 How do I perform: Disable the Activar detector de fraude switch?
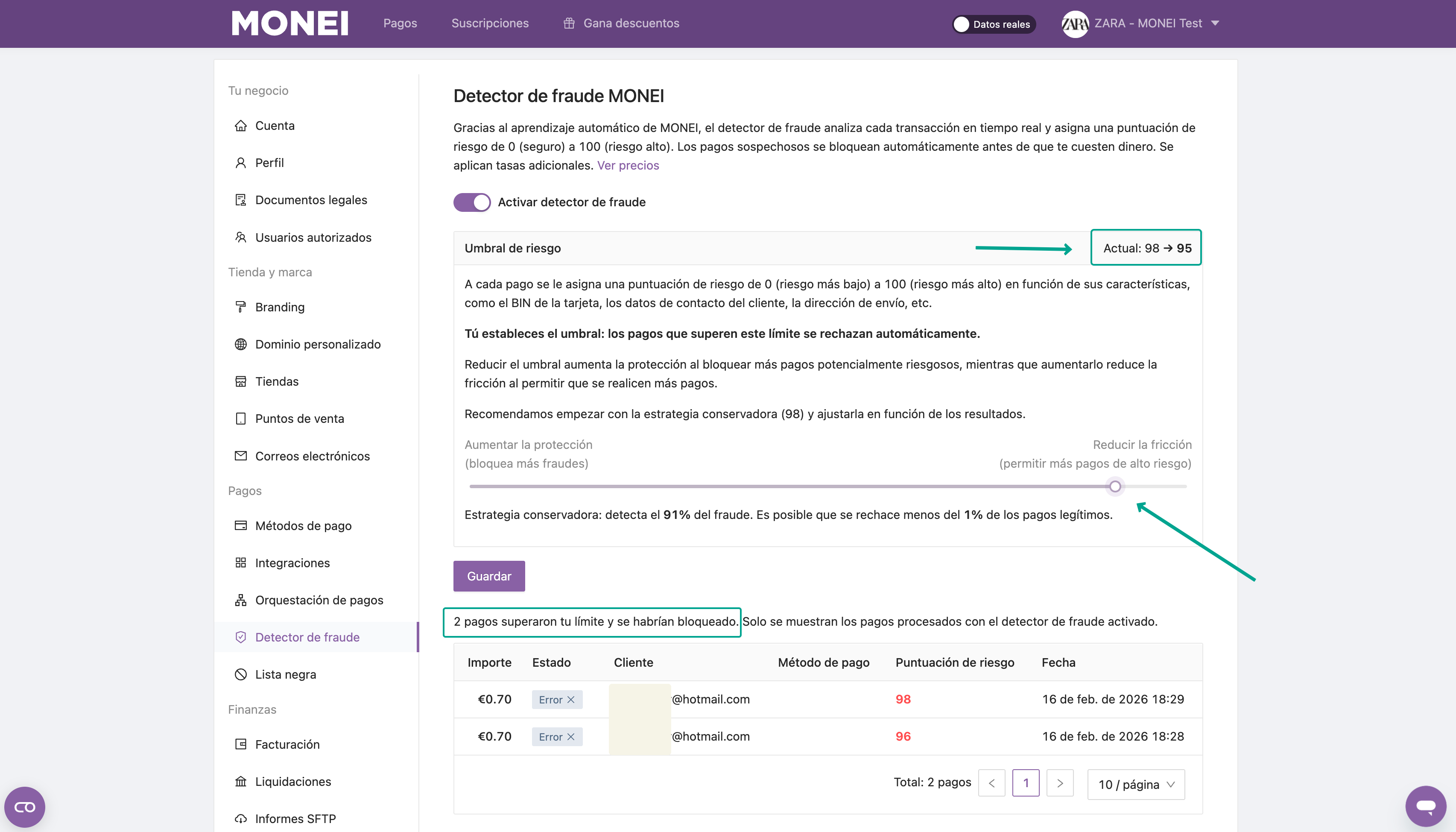[x=472, y=202]
